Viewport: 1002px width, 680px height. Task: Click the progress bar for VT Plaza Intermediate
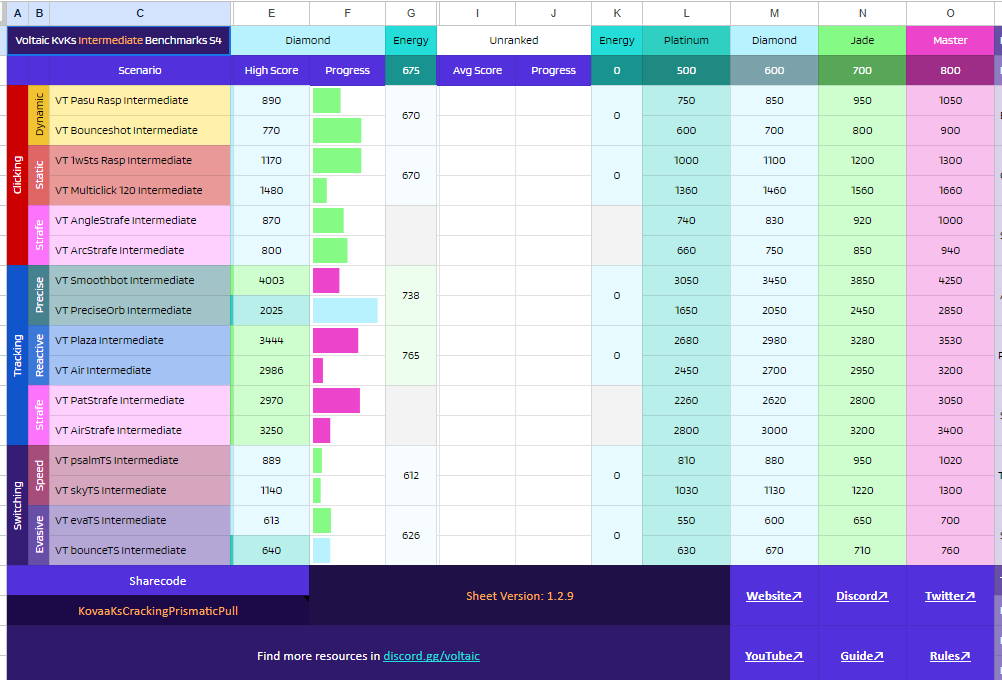[335, 341]
